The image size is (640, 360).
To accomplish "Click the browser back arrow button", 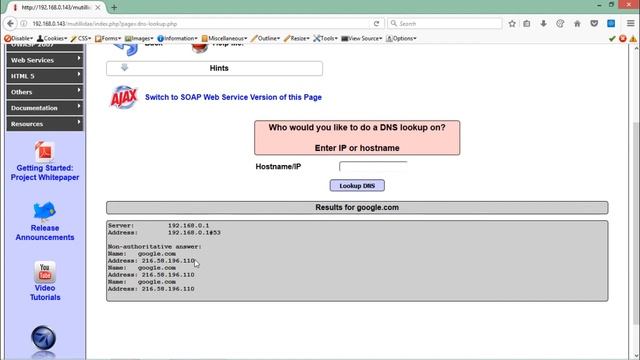I will (x=11, y=24).
